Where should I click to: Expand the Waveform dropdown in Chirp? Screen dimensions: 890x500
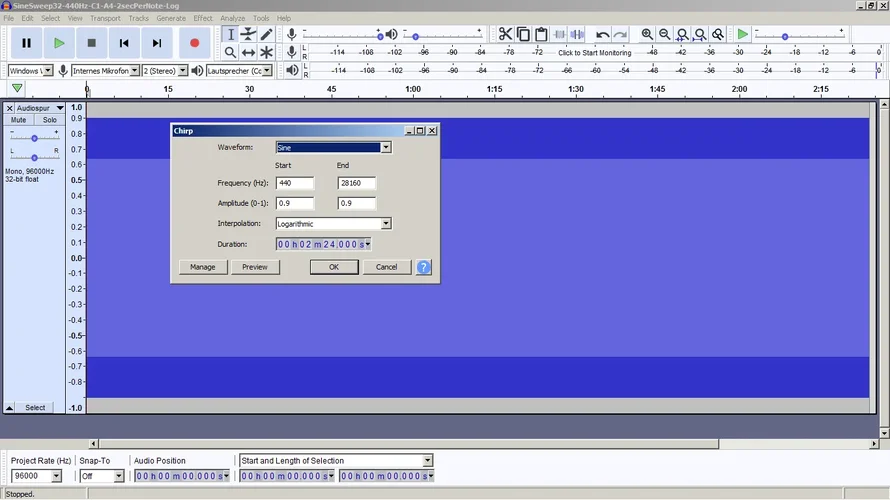tap(386, 148)
